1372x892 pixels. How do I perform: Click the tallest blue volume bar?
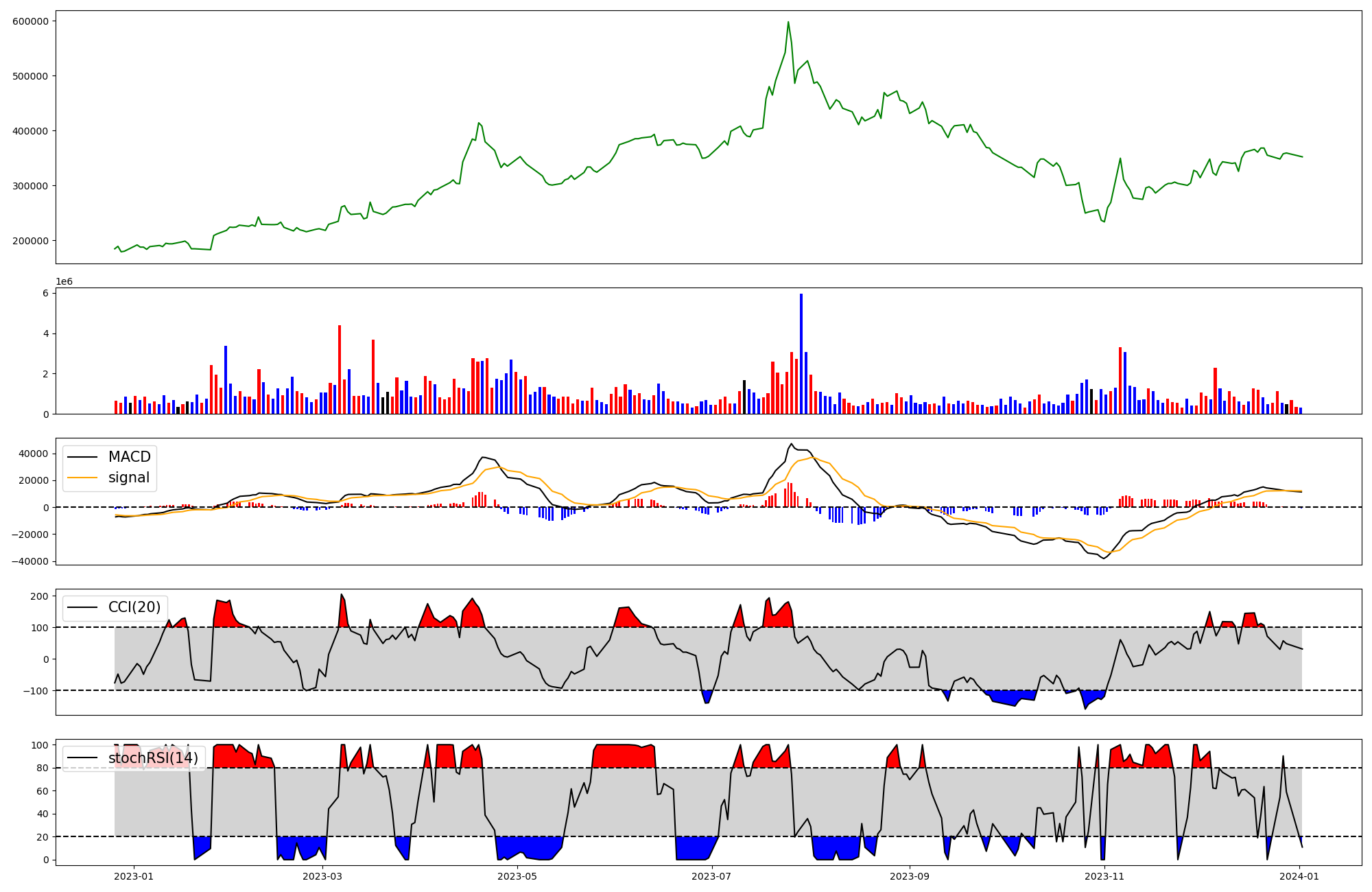(x=801, y=353)
